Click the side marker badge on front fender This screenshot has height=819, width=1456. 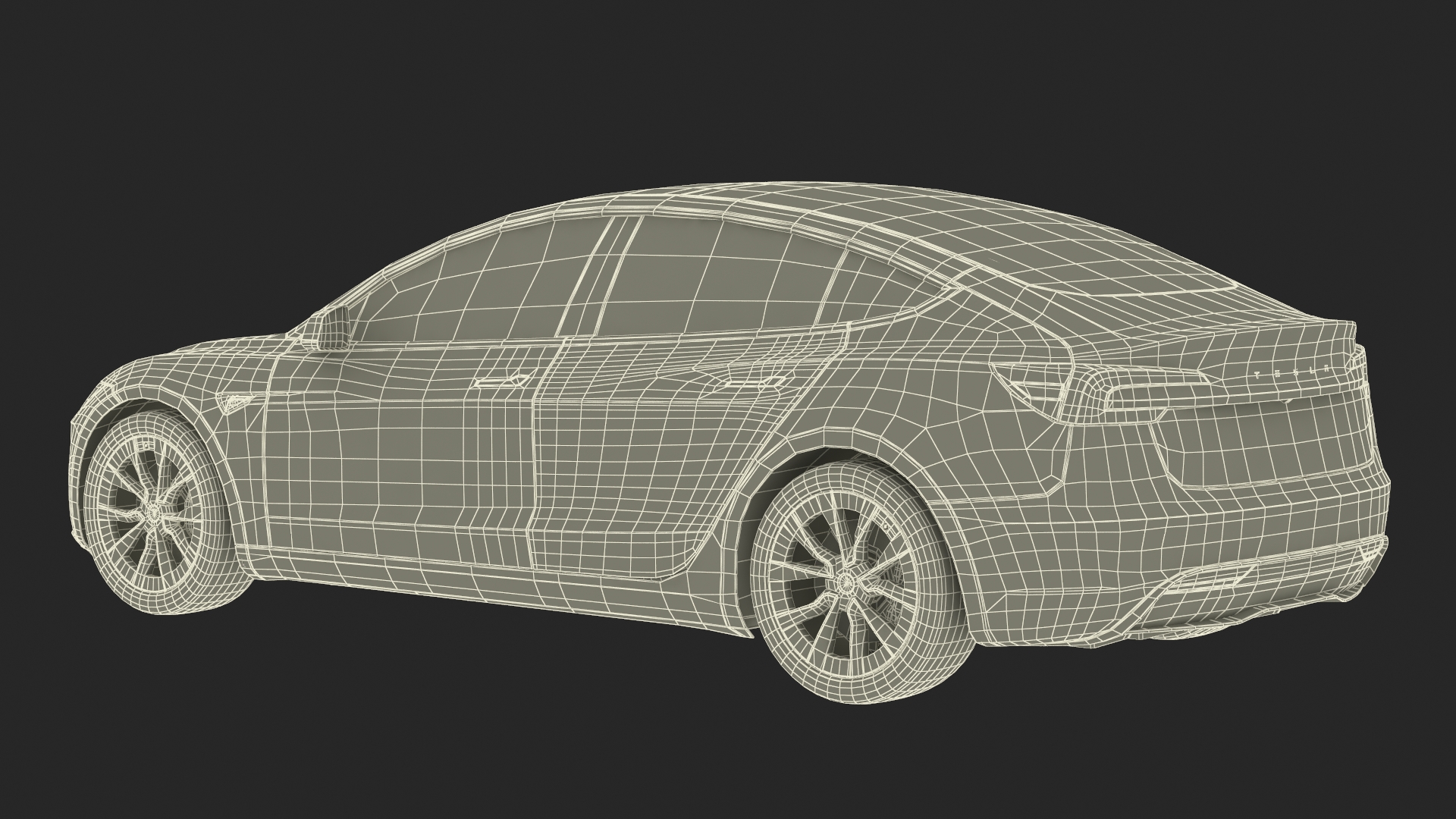pos(234,401)
